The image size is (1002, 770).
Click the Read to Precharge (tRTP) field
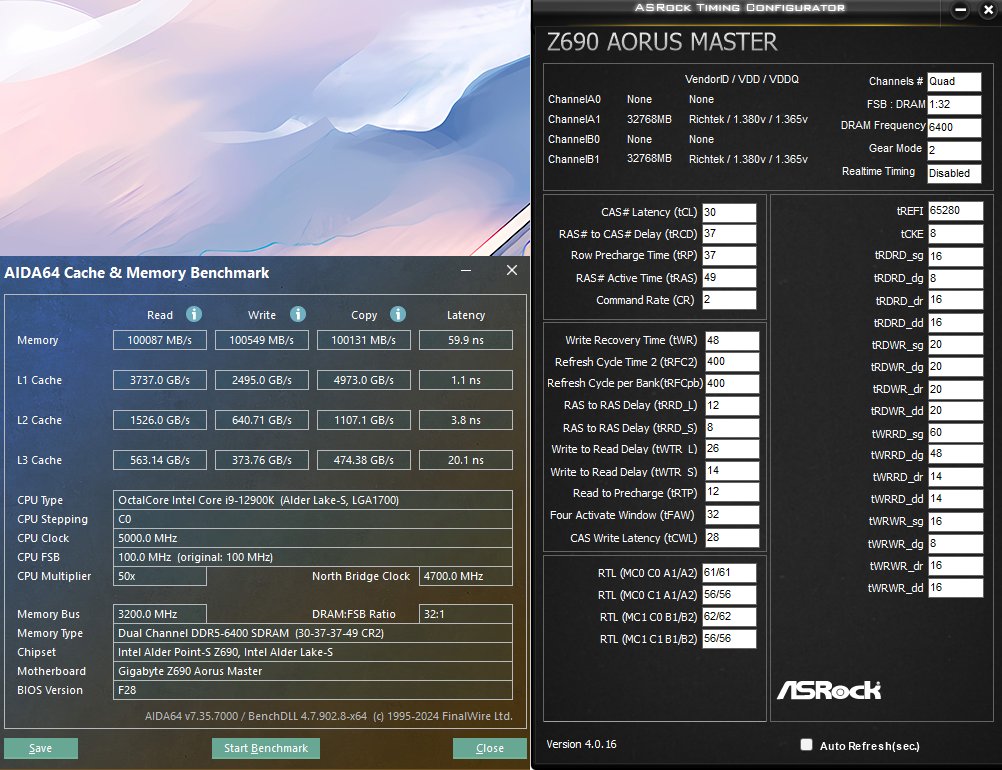(732, 492)
